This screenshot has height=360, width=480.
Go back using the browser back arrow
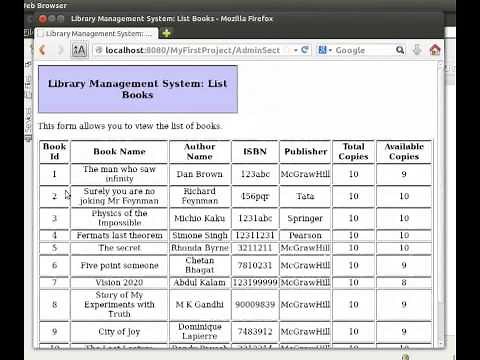pyautogui.click(x=43, y=50)
